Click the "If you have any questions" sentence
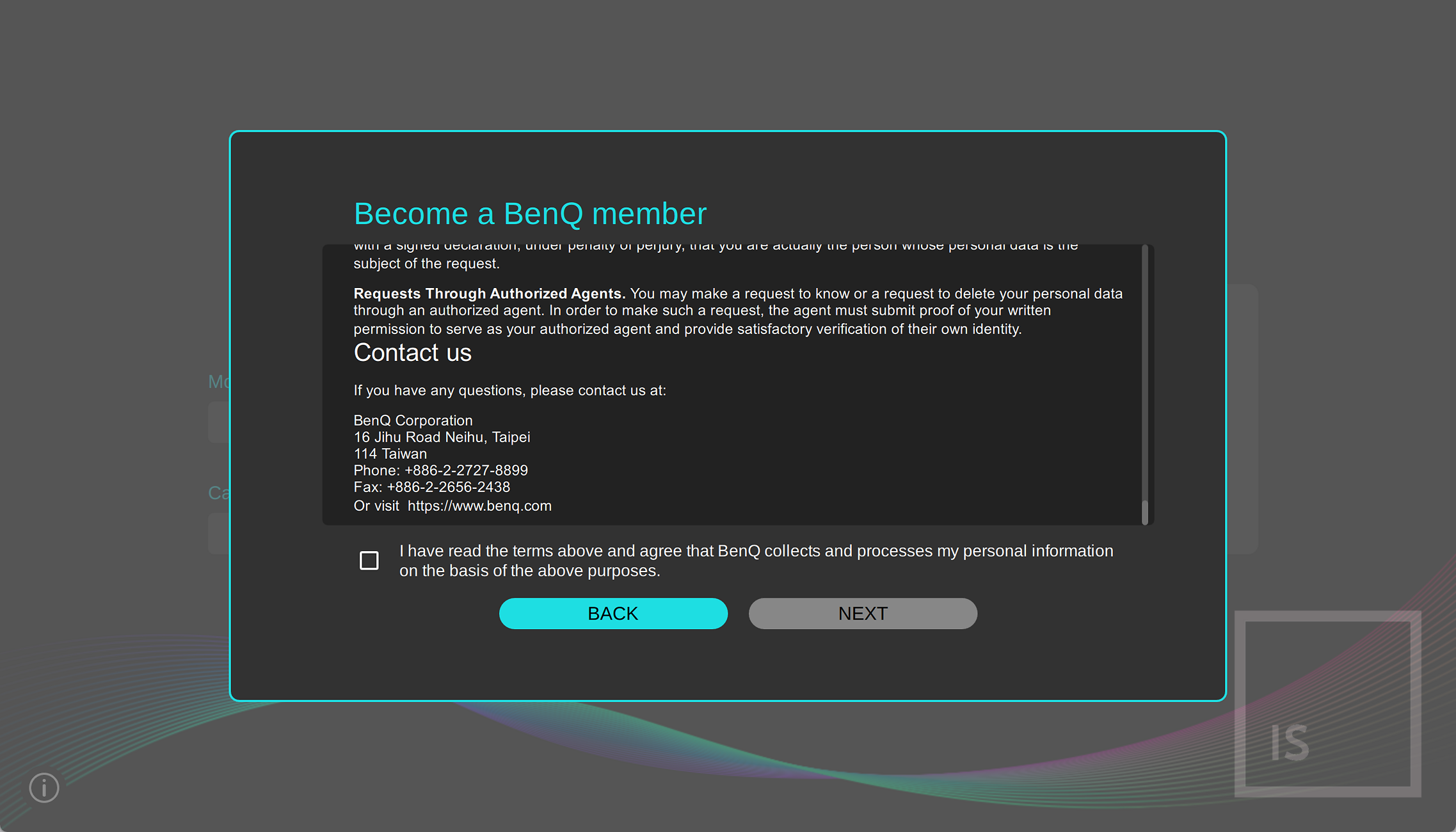 coord(509,390)
